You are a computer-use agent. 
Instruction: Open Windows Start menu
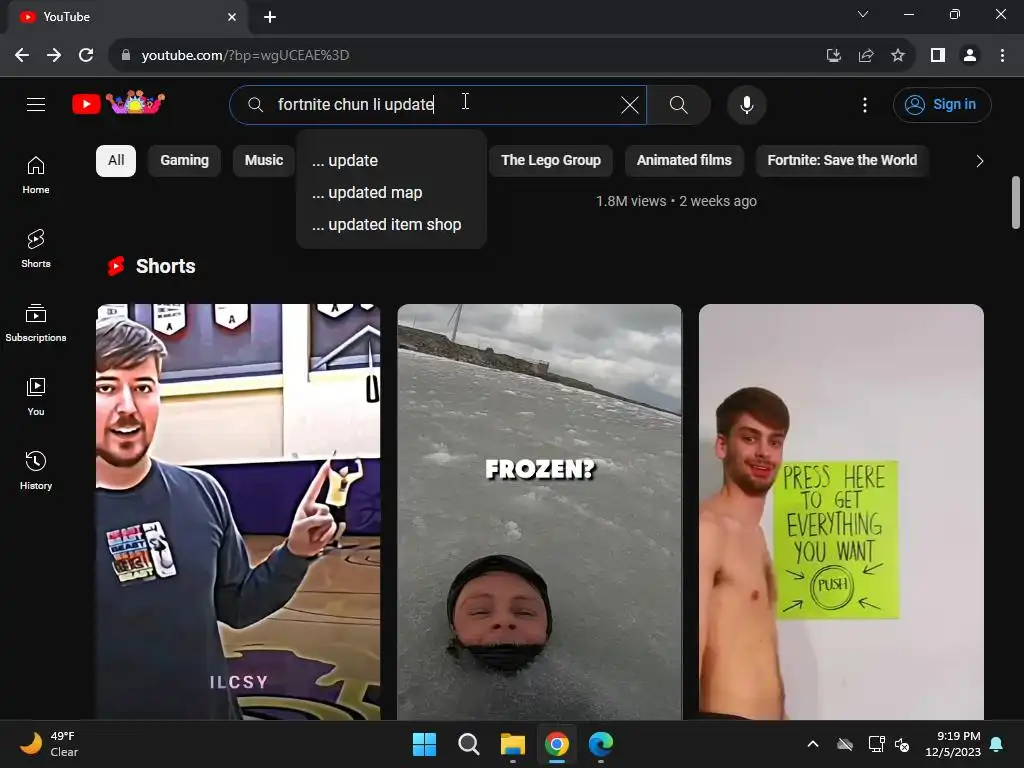424,744
